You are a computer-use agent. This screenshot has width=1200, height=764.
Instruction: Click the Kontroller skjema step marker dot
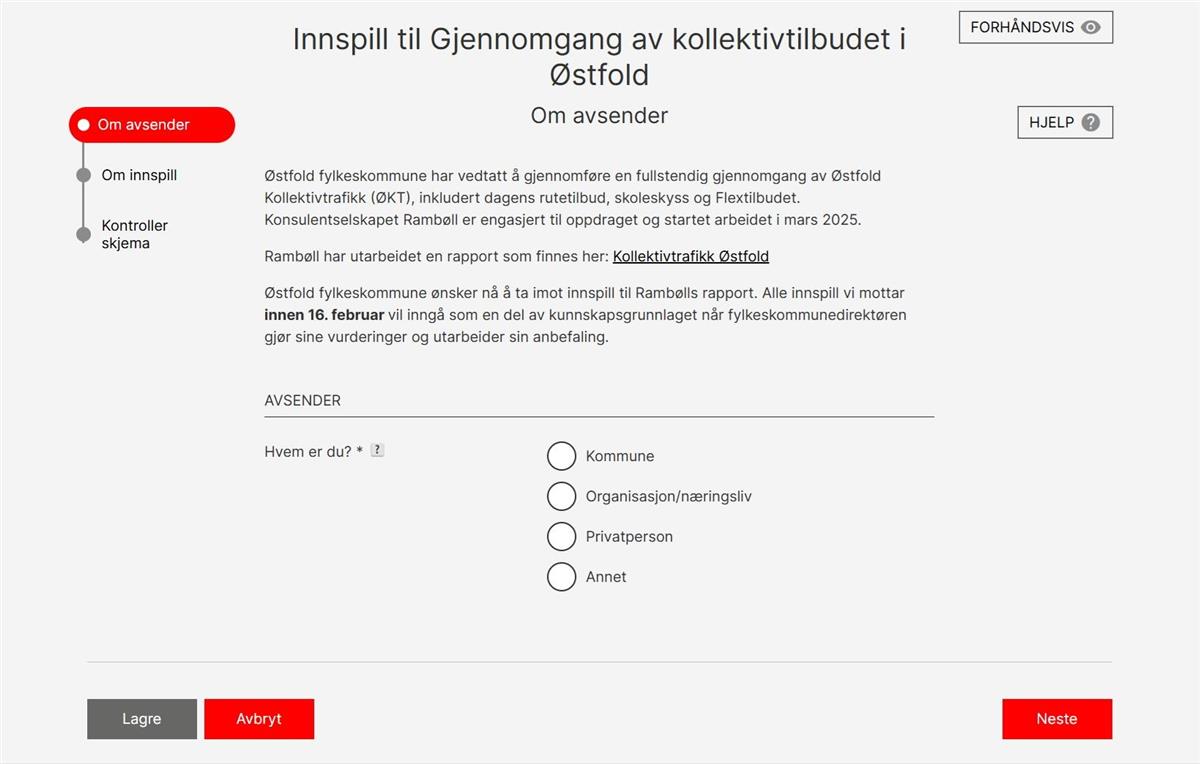point(84,235)
